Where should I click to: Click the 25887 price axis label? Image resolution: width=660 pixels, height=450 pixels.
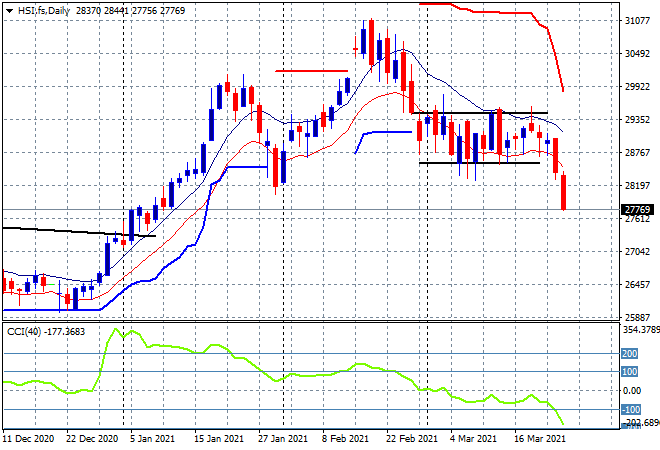click(637, 317)
